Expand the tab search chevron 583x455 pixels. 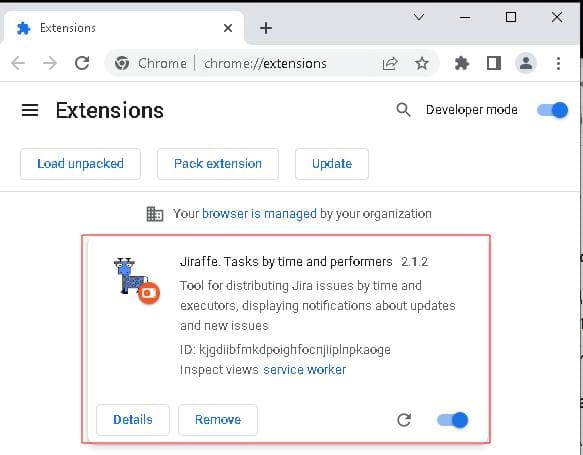[419, 17]
